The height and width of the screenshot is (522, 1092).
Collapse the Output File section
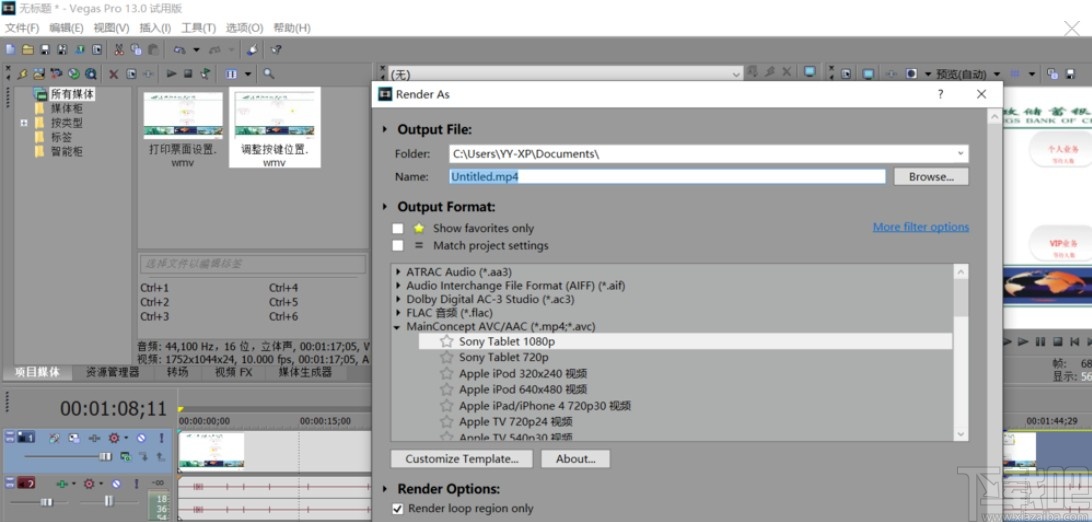pyautogui.click(x=384, y=129)
